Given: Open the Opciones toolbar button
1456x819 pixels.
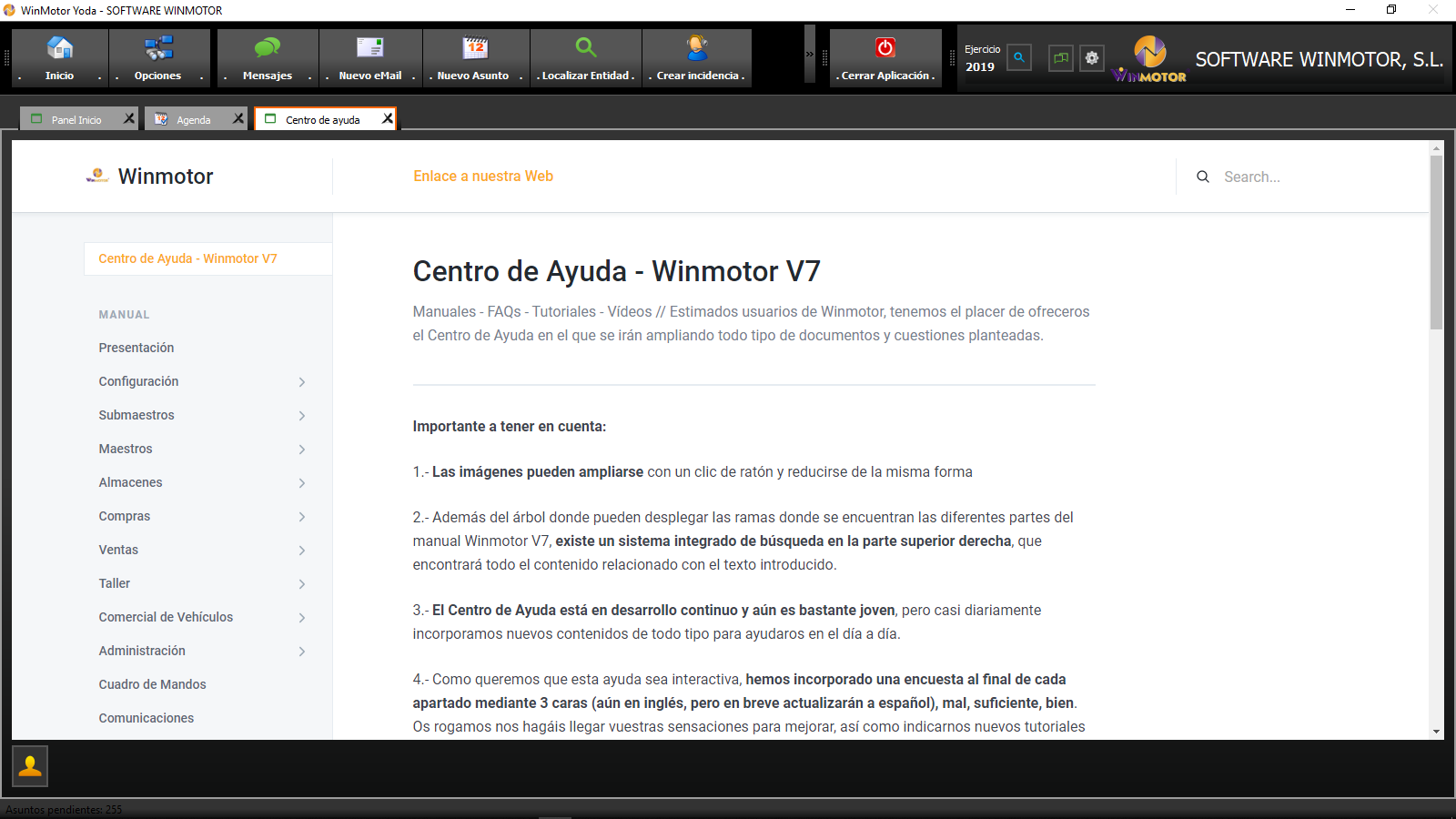Looking at the screenshot, I should click(x=158, y=57).
